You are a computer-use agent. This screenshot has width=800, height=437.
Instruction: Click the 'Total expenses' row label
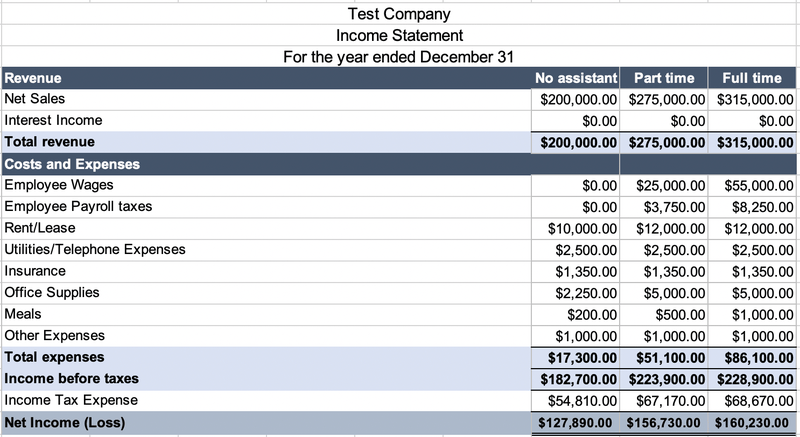tap(266, 357)
